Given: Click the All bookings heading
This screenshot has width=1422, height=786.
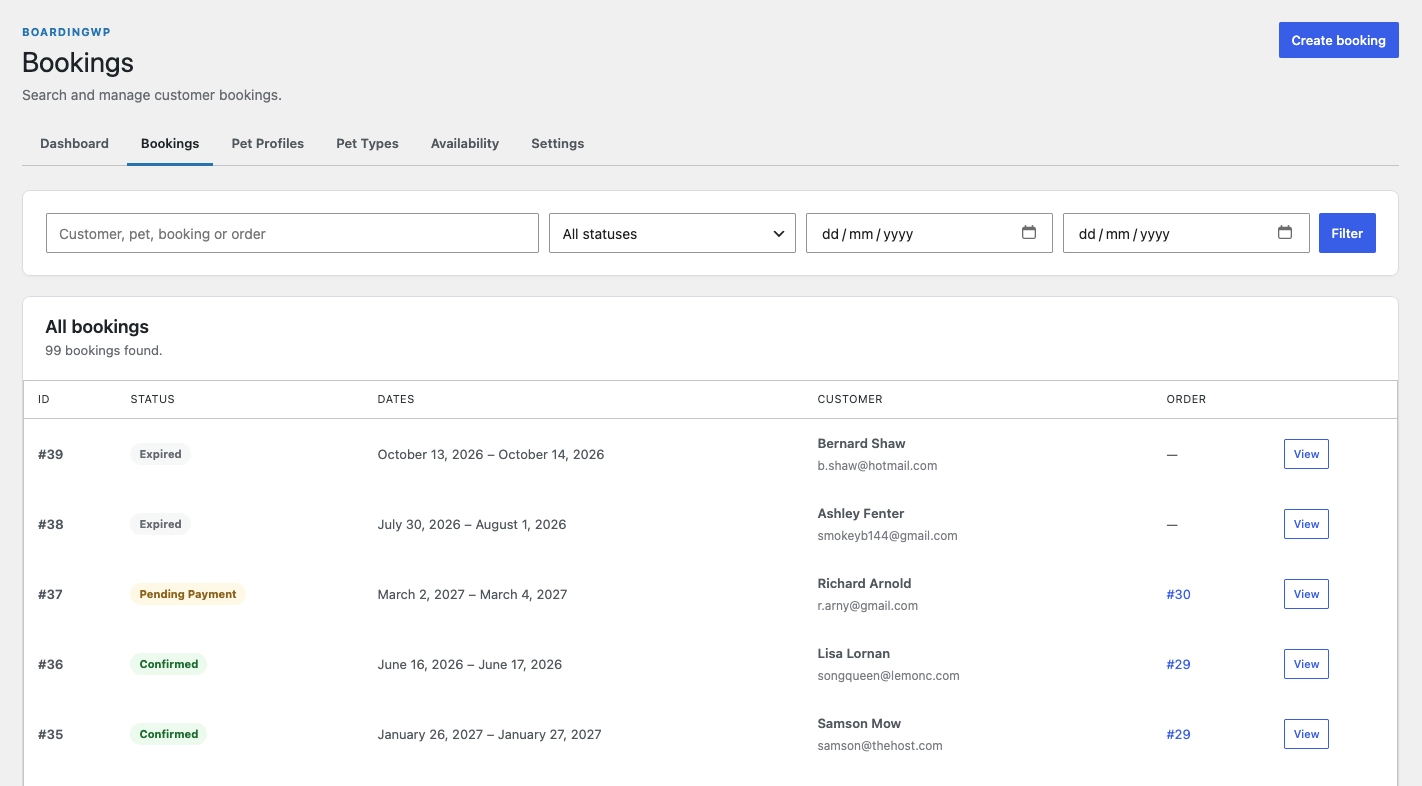Looking at the screenshot, I should [x=97, y=326].
